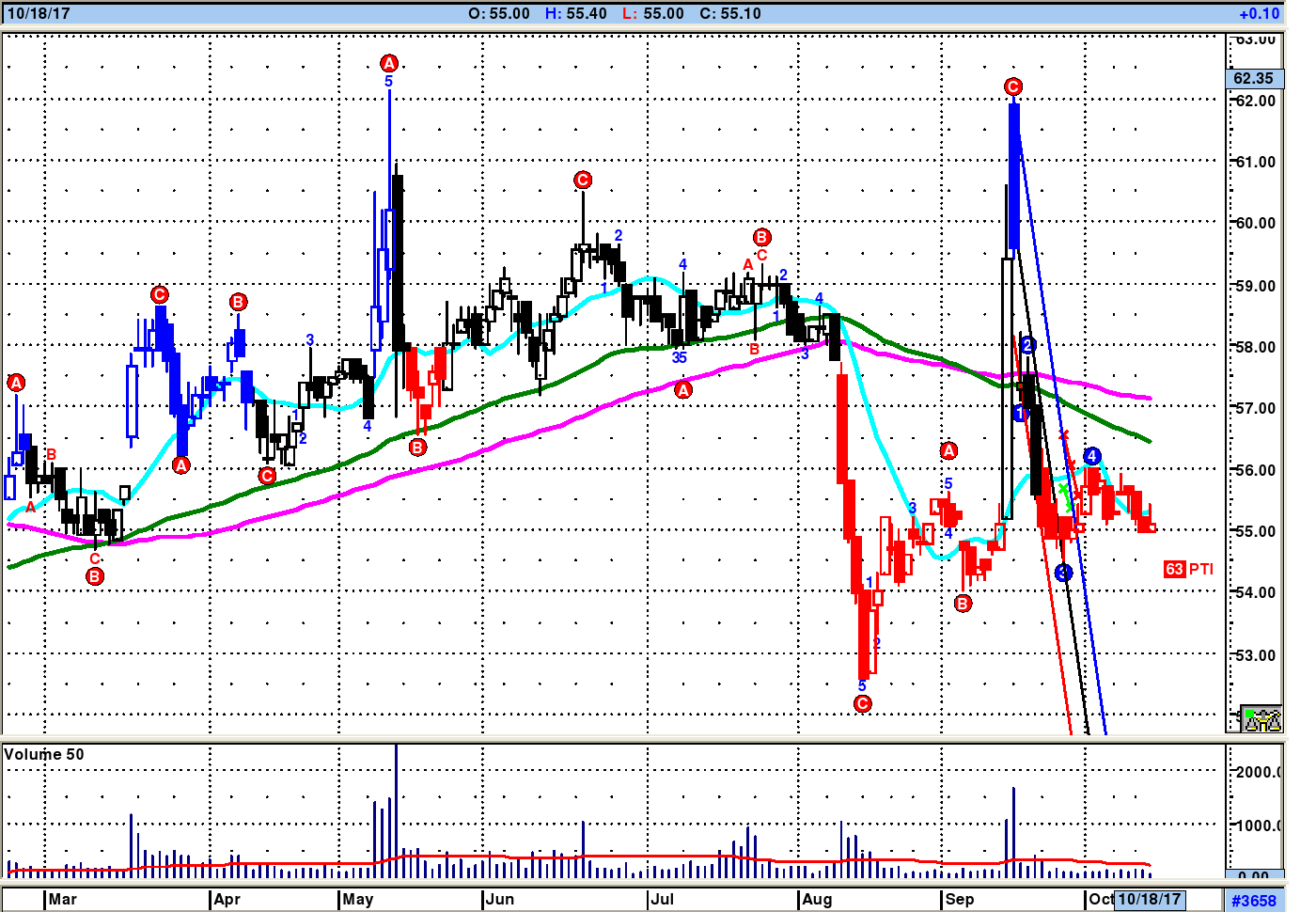The image size is (1316, 912).
Task: Click red B marker at March low
Action: (x=95, y=576)
